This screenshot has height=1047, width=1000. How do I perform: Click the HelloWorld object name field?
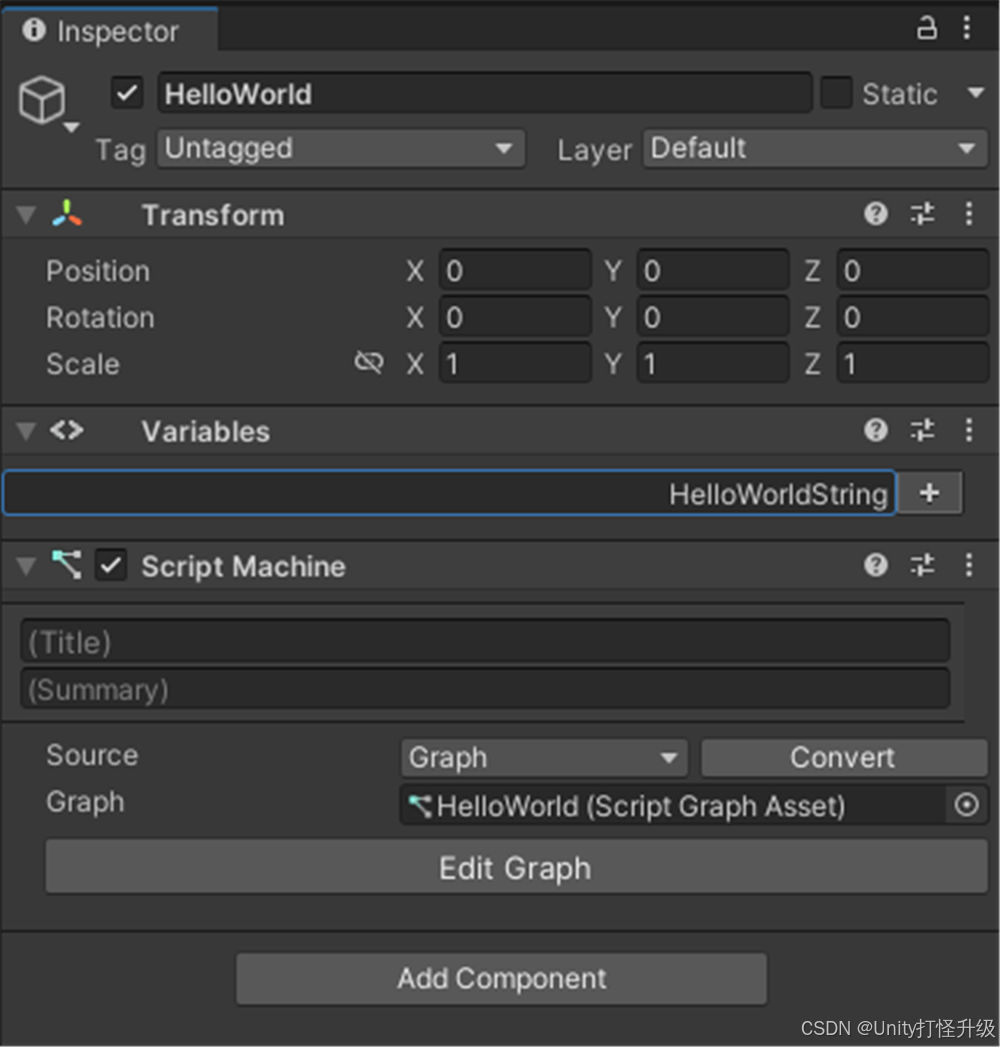485,93
